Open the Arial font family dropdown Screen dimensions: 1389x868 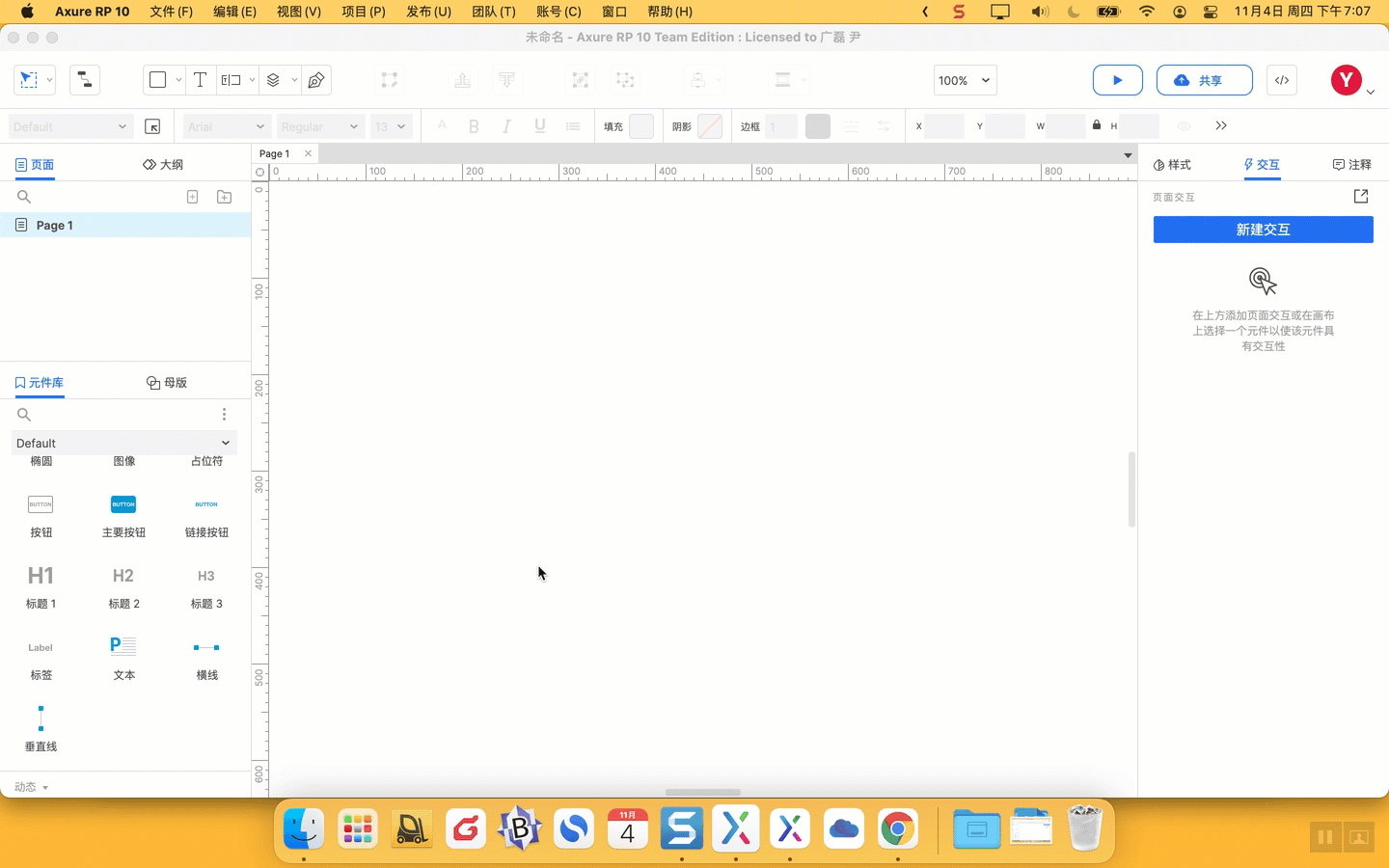click(x=226, y=126)
